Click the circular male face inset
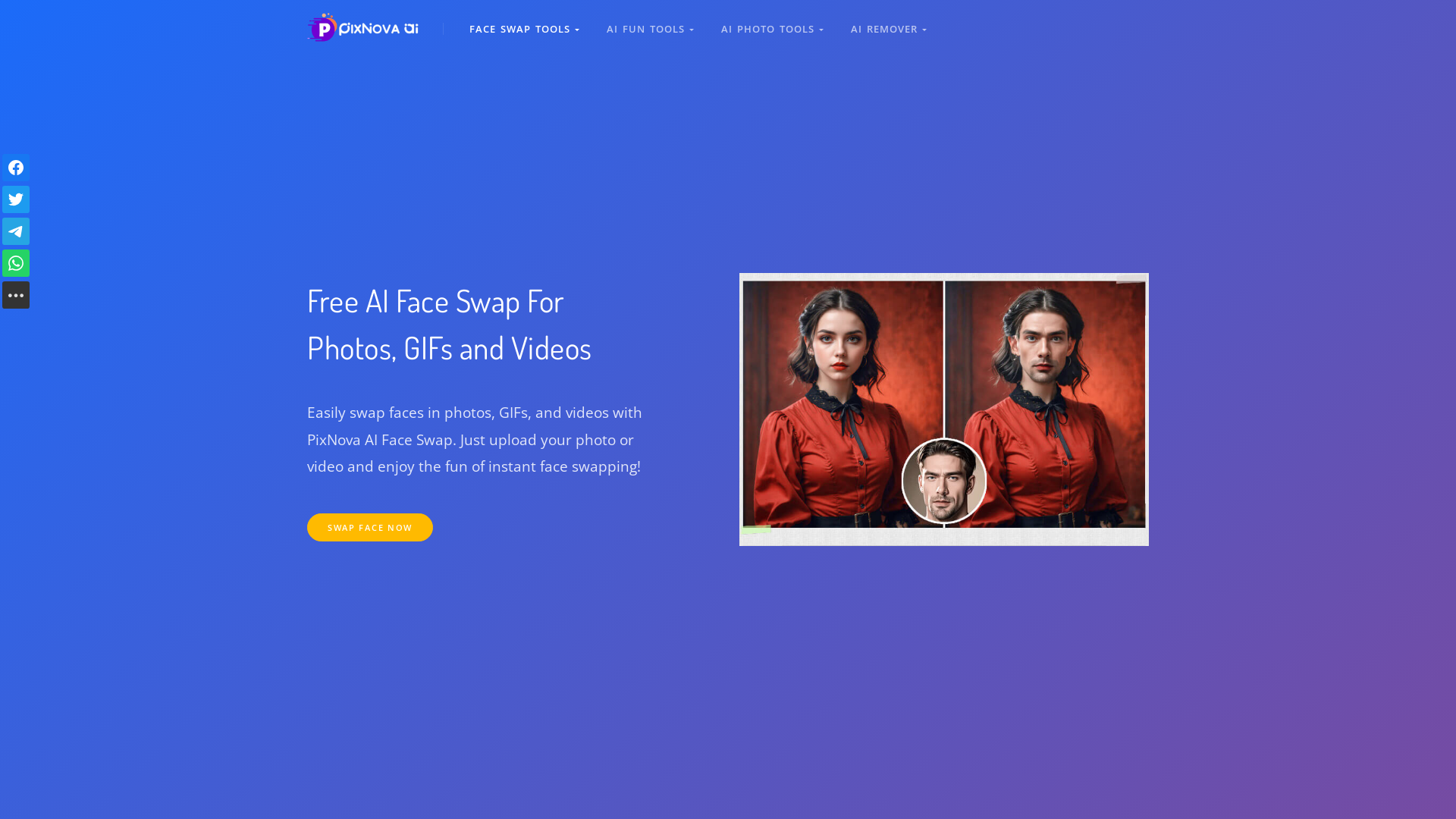The width and height of the screenshot is (1456, 819). click(944, 481)
